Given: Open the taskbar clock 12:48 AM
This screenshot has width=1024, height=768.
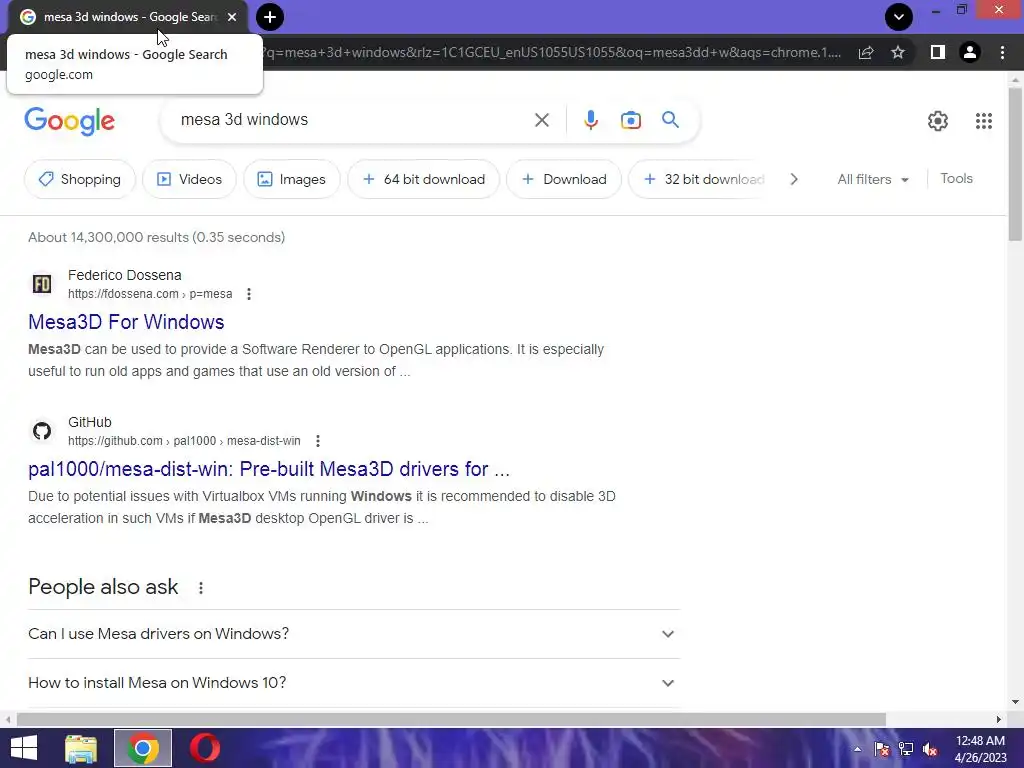Looking at the screenshot, I should 980,749.
